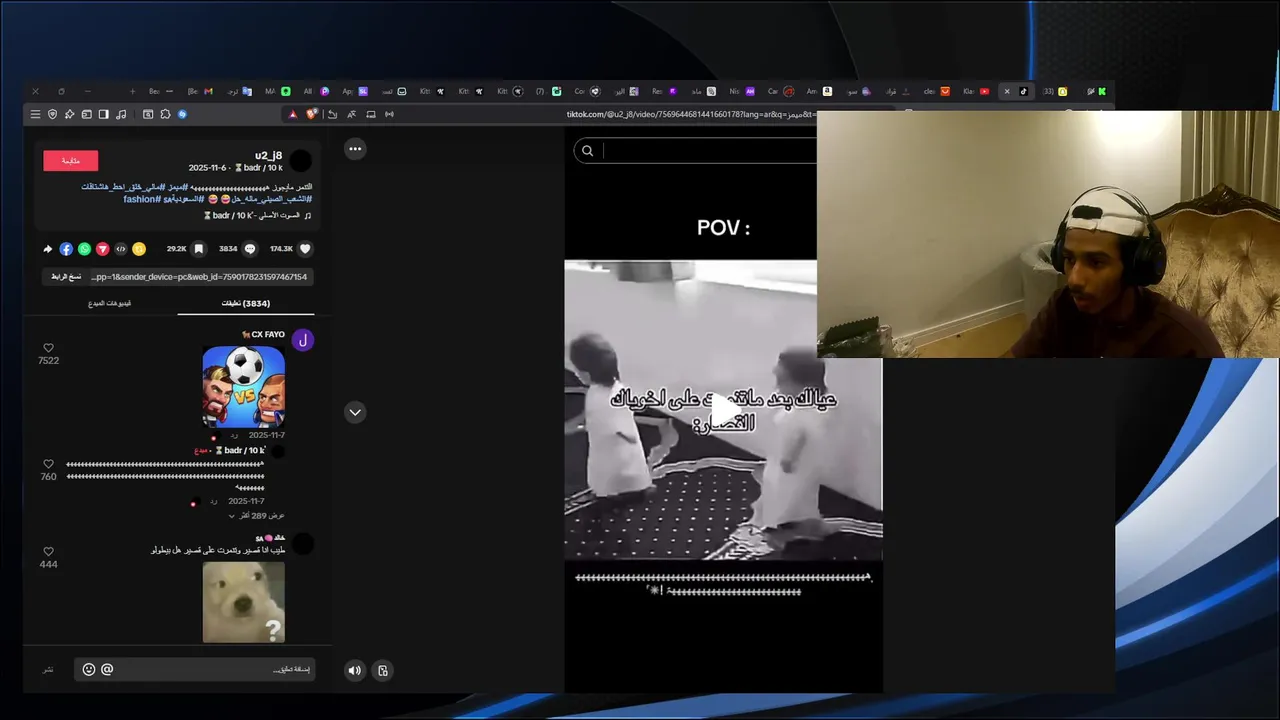Open a new browser tab with the plus
Screen dimensions: 1280x720
pyautogui.click(x=132, y=91)
